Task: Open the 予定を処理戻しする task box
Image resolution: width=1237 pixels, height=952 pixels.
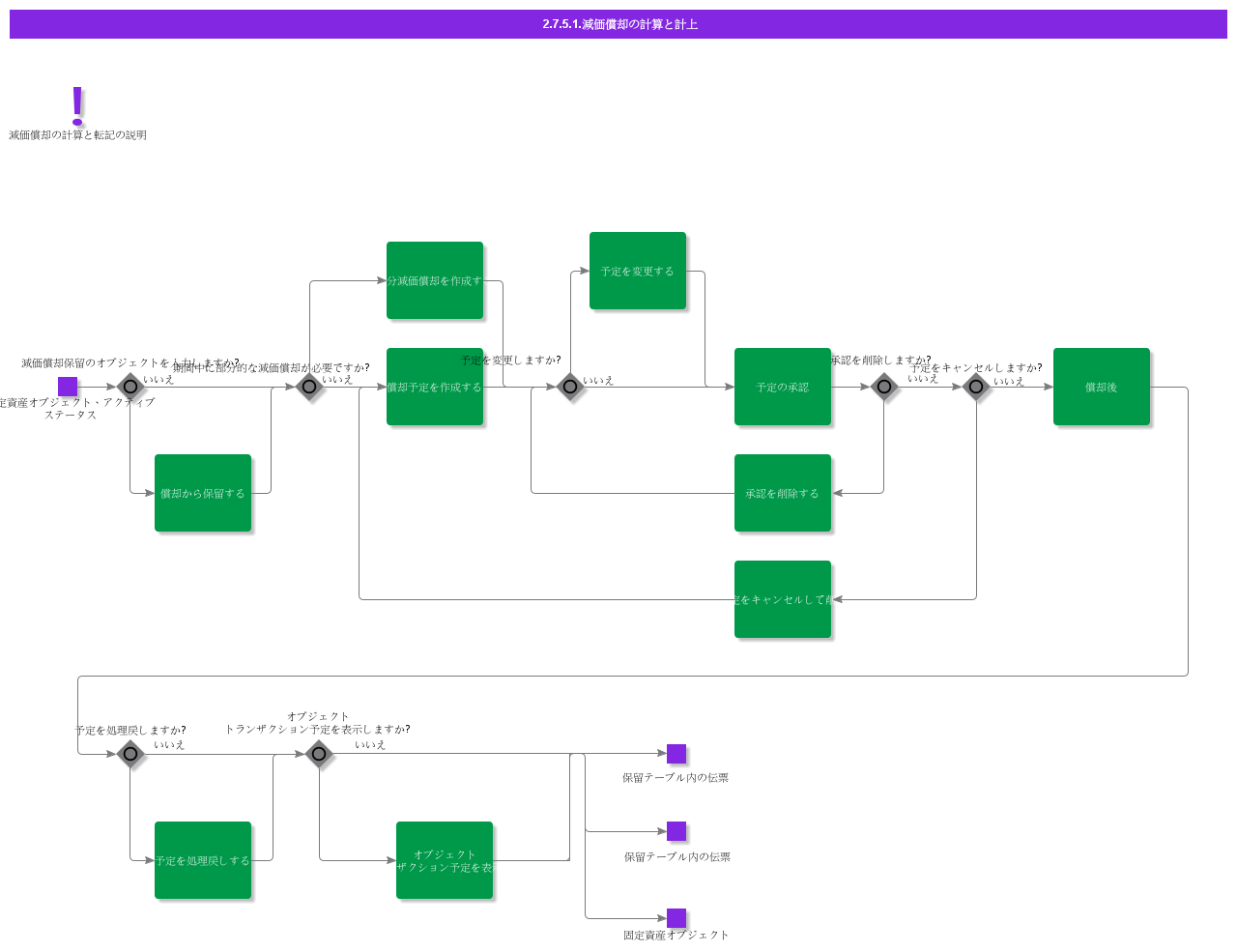Action: click(x=203, y=860)
